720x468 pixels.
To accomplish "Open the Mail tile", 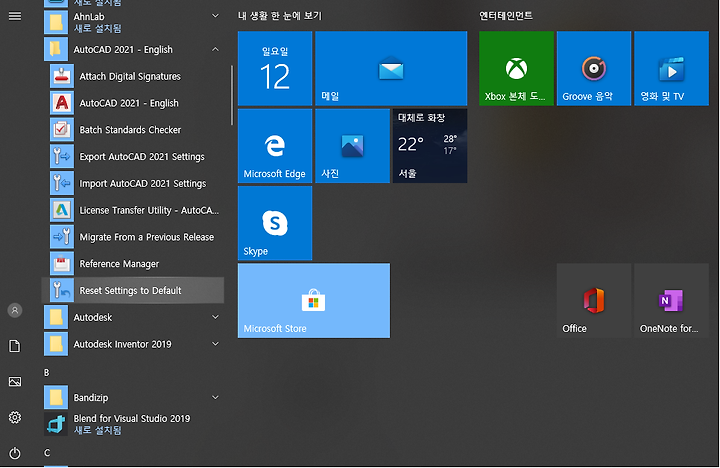I will (391, 68).
